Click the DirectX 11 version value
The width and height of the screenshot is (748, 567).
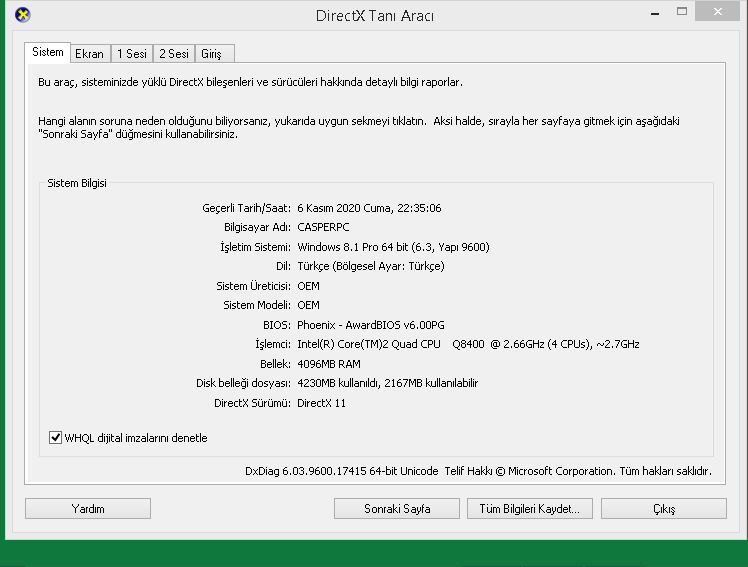[322, 403]
